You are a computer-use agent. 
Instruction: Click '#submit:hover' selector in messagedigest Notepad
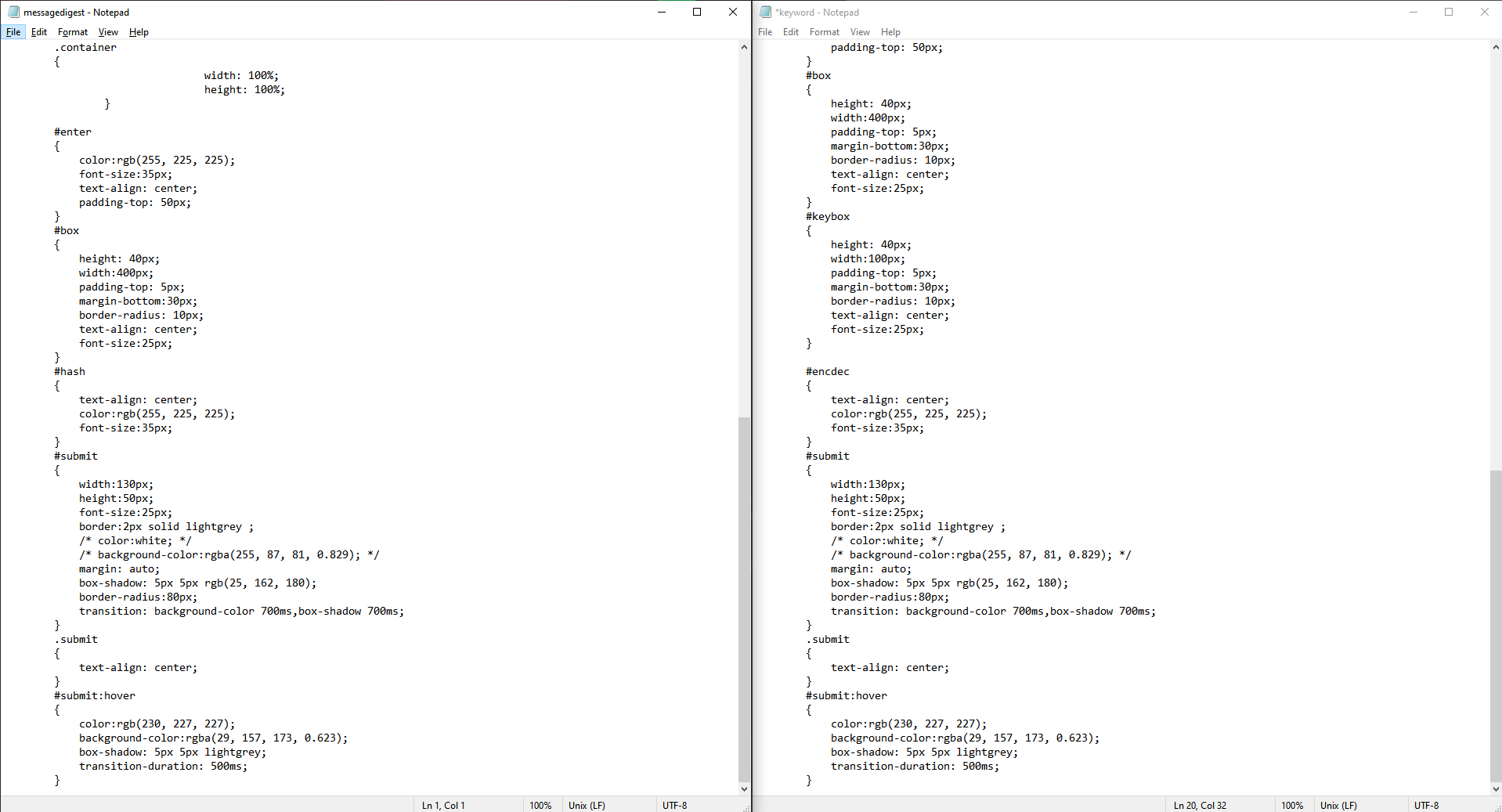pyautogui.click(x=95, y=696)
